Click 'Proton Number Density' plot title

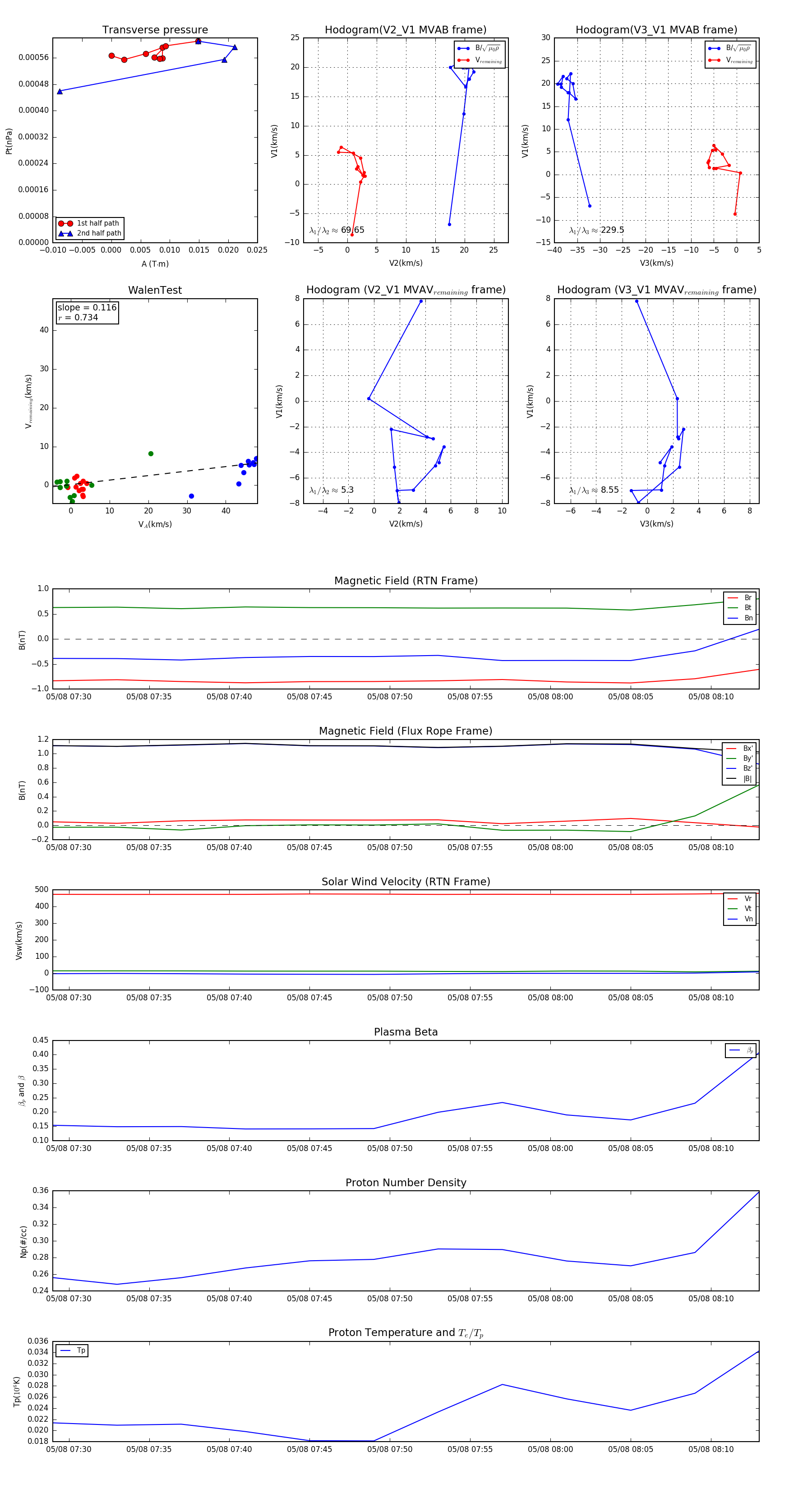tap(406, 1183)
